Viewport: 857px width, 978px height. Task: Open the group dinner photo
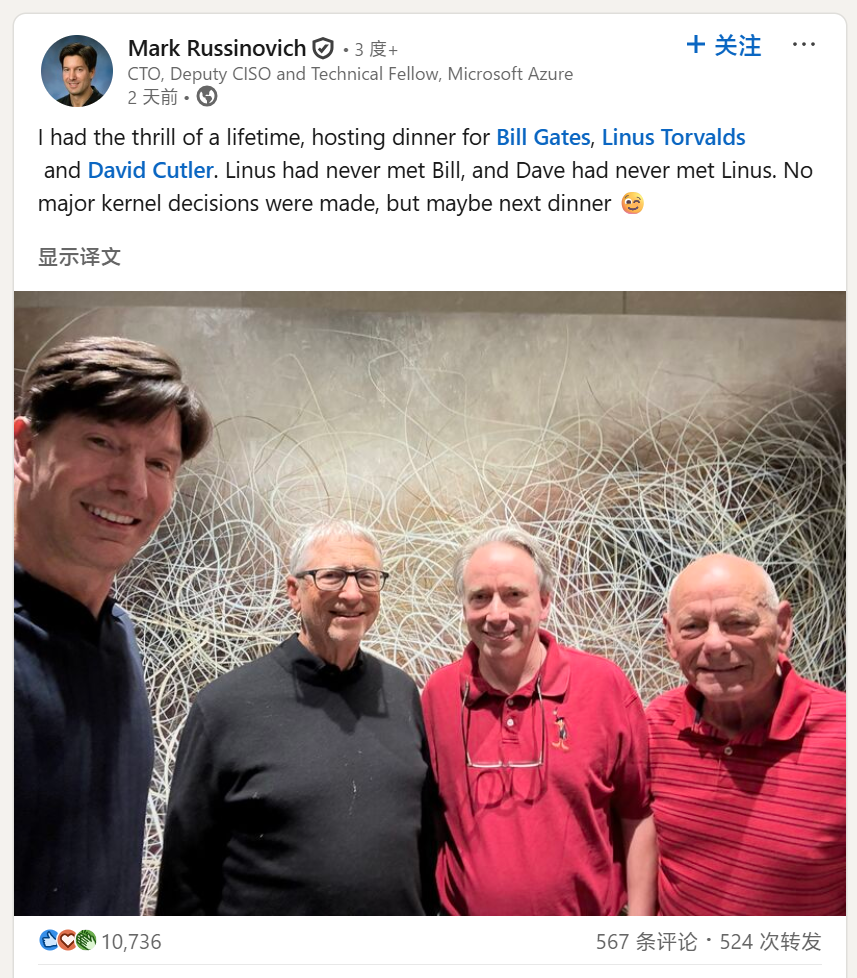(430, 603)
